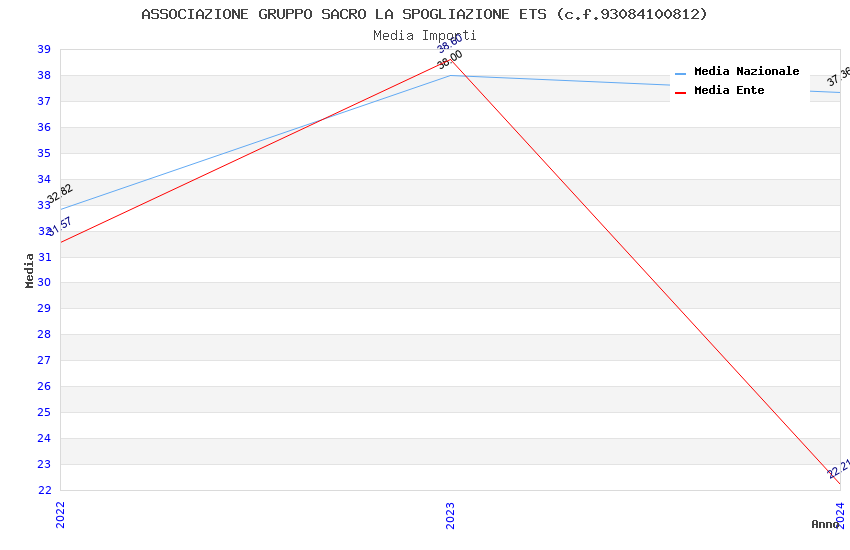Click the 31.57 data label

[59, 227]
